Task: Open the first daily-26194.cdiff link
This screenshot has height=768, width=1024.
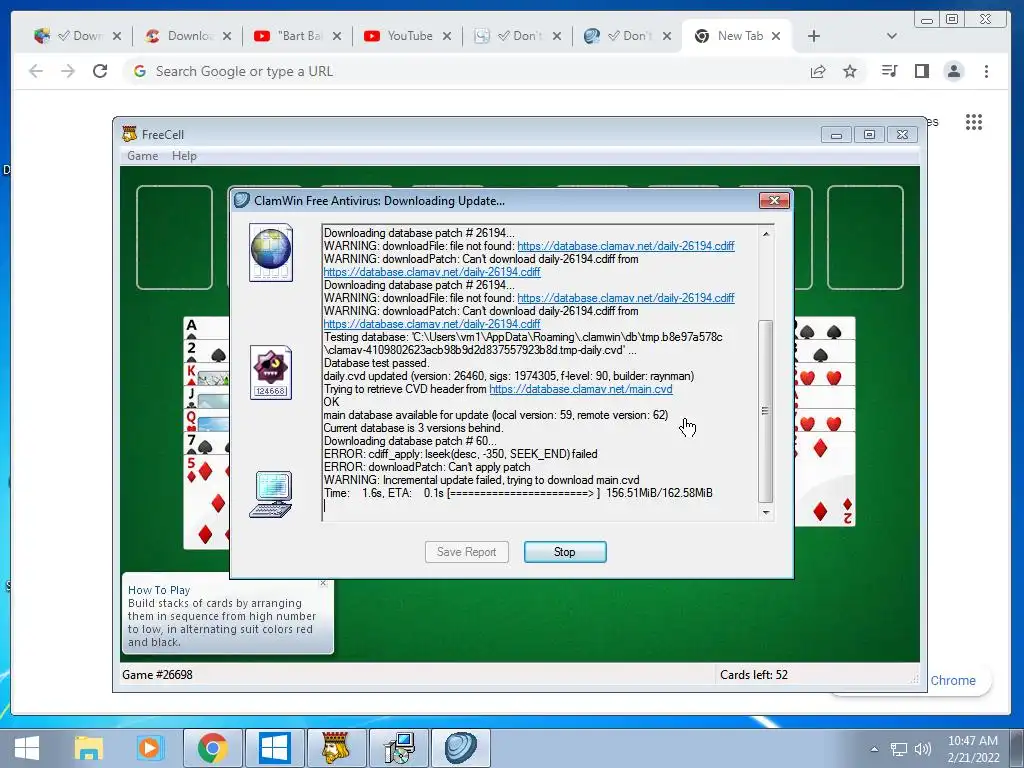Action: (x=626, y=246)
